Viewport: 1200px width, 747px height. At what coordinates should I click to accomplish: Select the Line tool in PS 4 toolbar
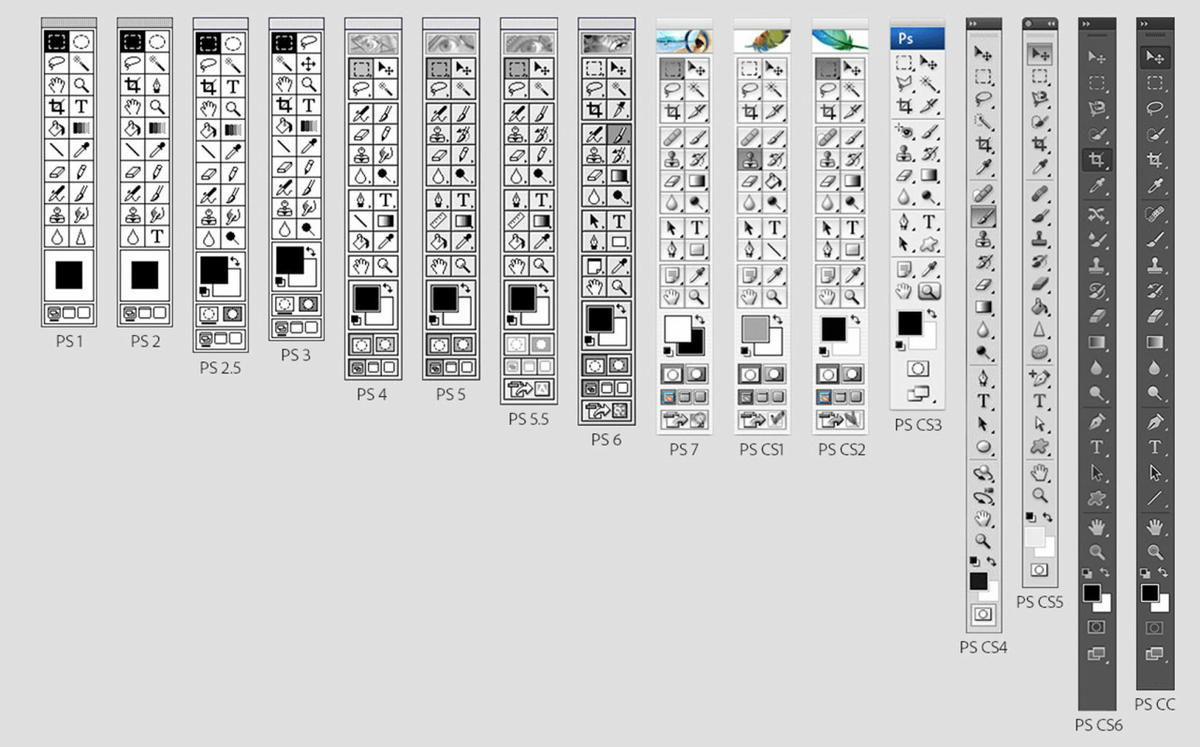point(361,220)
